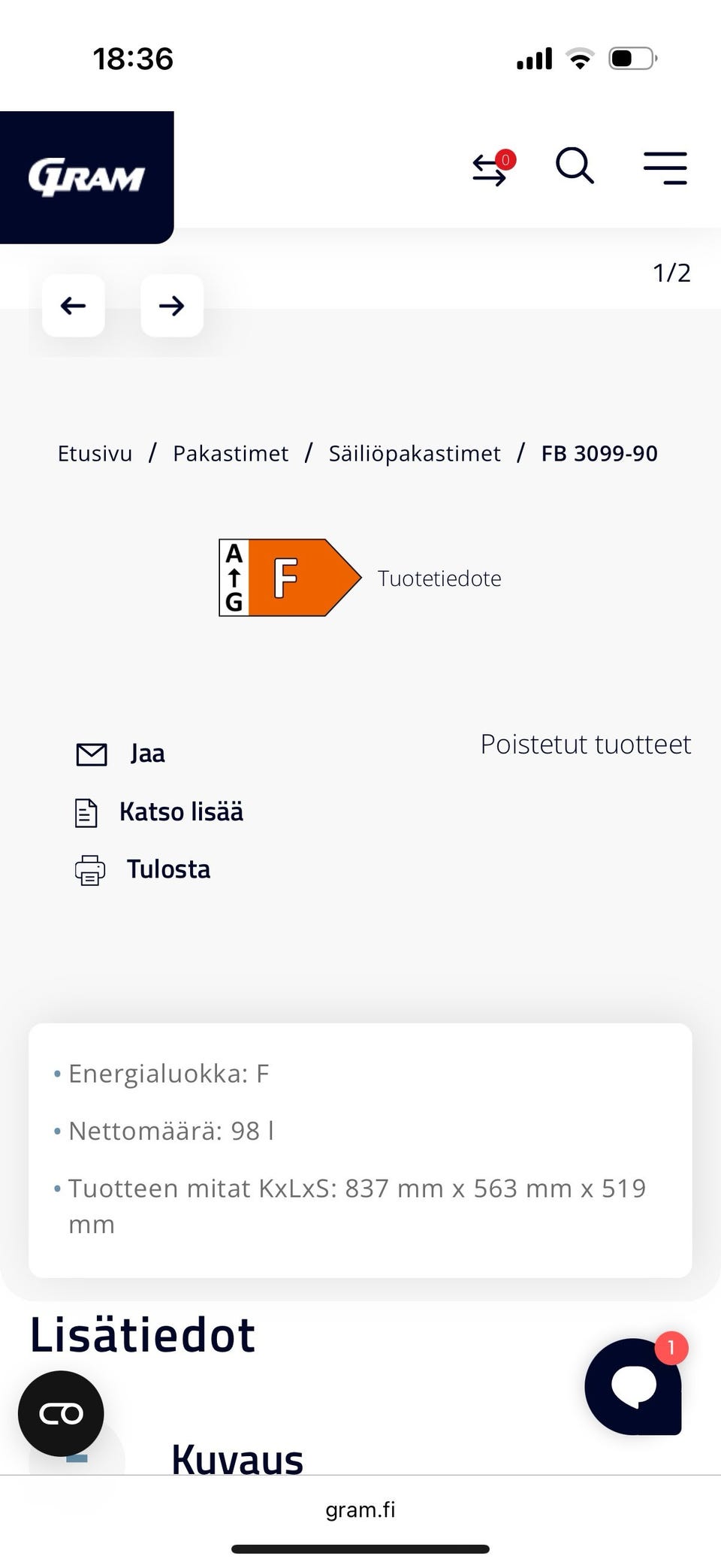Navigate to Etusivu from breadcrumb
Image resolution: width=721 pixels, height=1568 pixels.
click(95, 453)
